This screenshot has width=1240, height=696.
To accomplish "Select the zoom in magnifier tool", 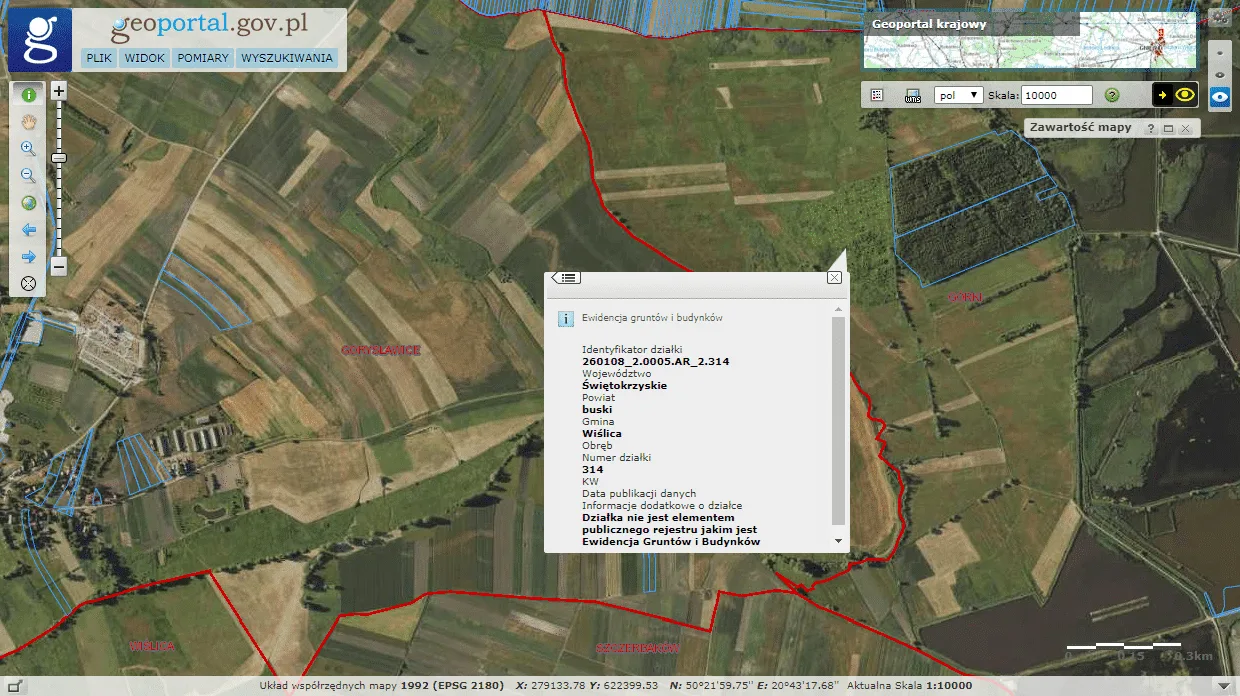I will pos(28,149).
